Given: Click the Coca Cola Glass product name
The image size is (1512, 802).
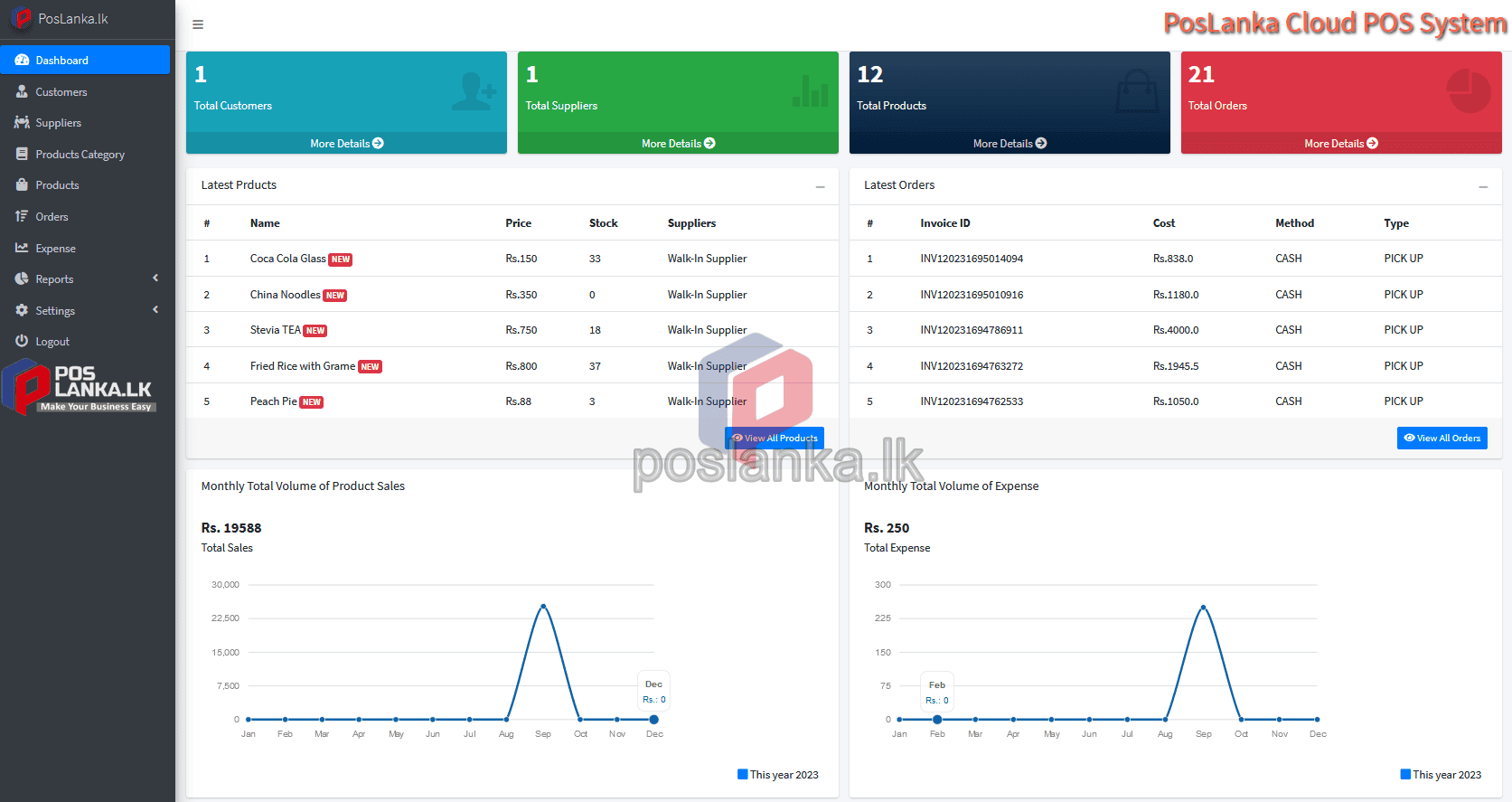Looking at the screenshot, I should coord(287,259).
